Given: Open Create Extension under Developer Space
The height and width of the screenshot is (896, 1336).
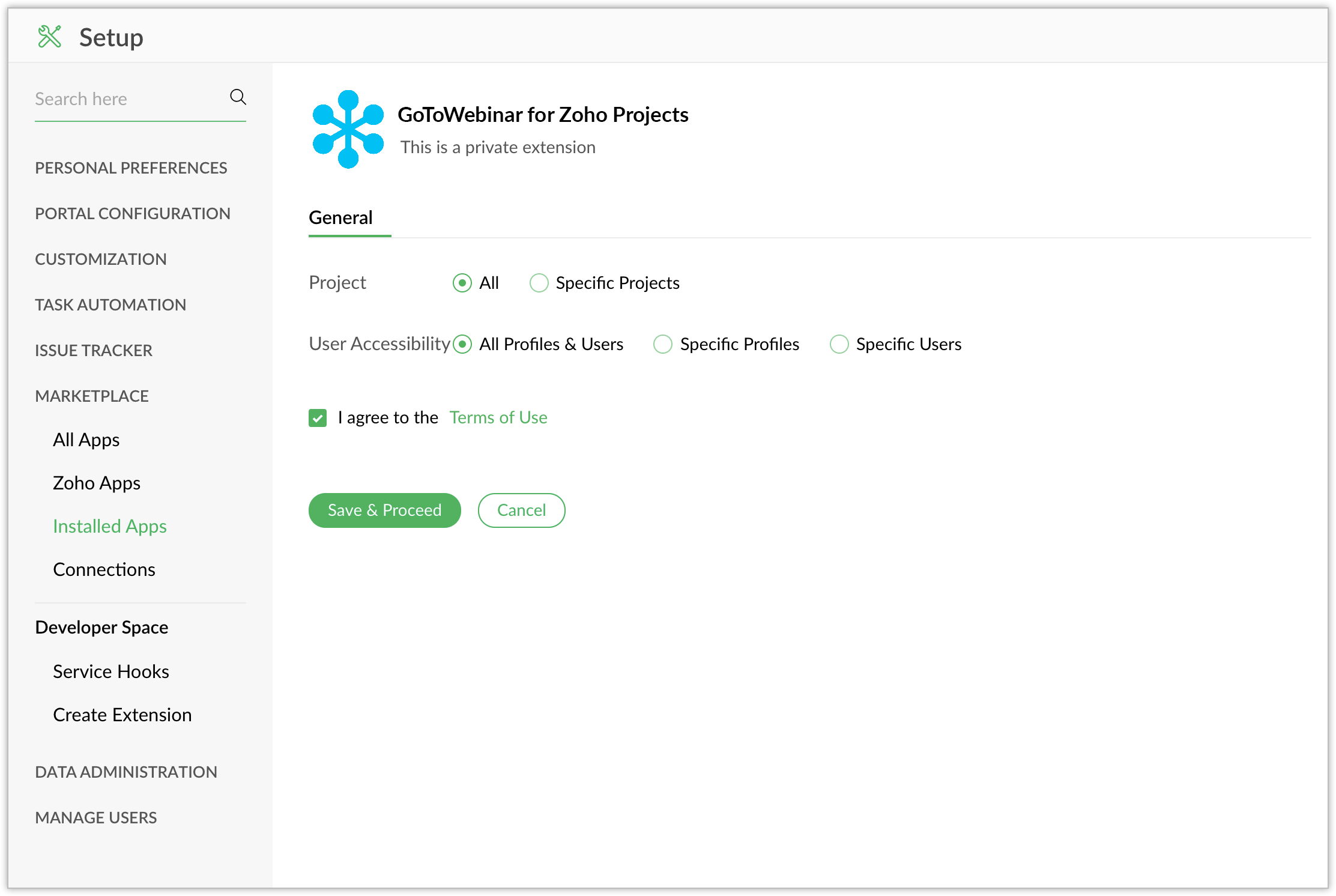Looking at the screenshot, I should (122, 715).
